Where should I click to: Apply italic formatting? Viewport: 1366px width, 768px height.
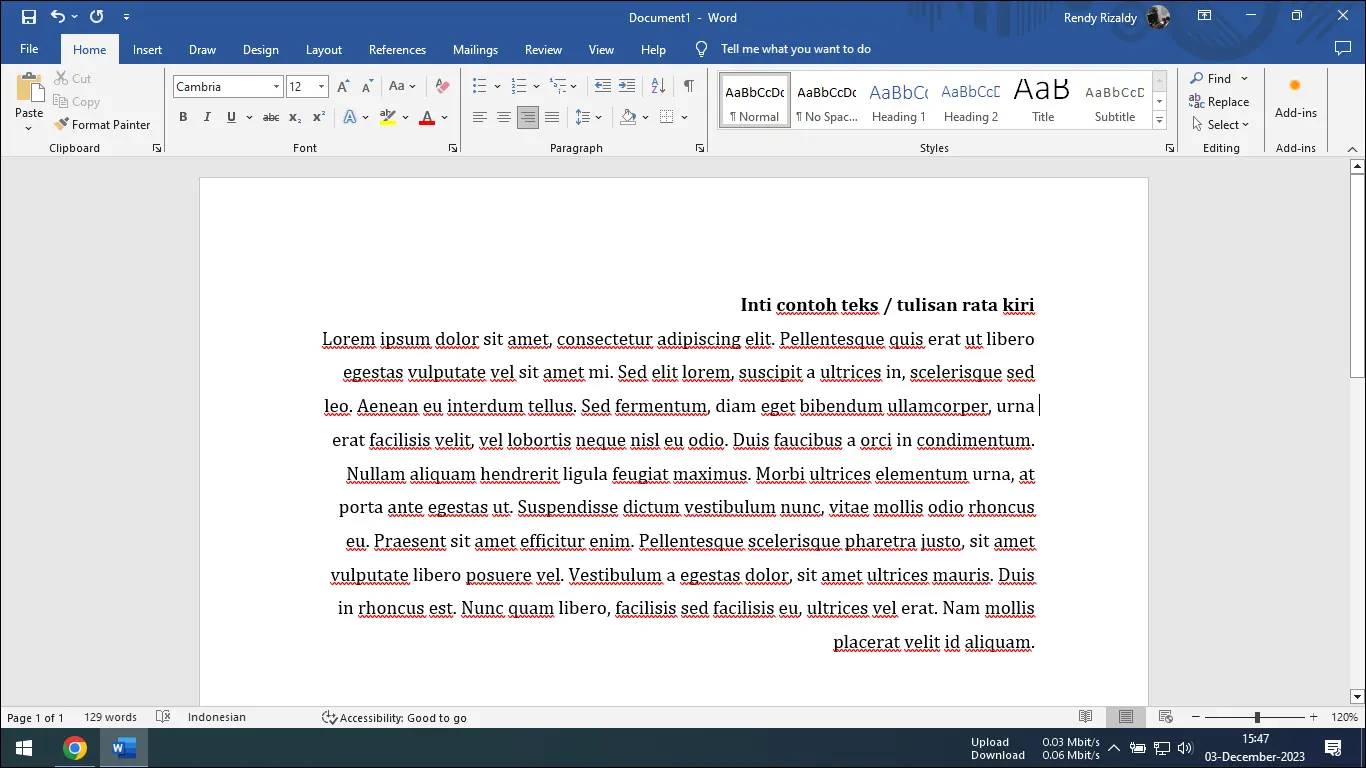coord(207,117)
